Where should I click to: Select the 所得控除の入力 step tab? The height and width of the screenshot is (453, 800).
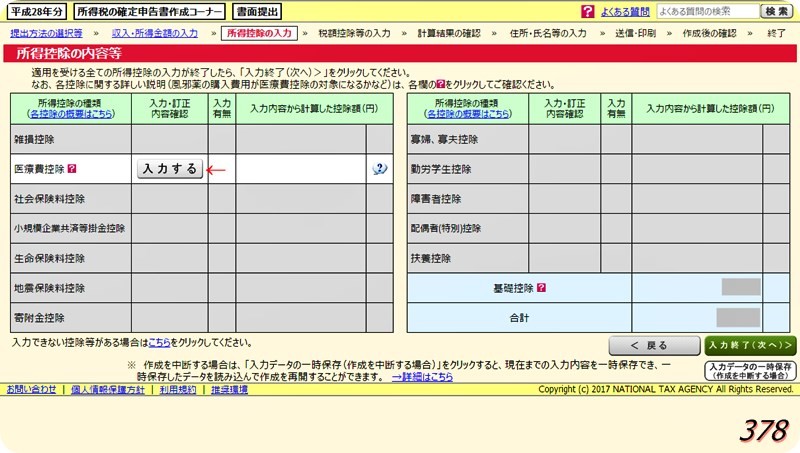(259, 33)
